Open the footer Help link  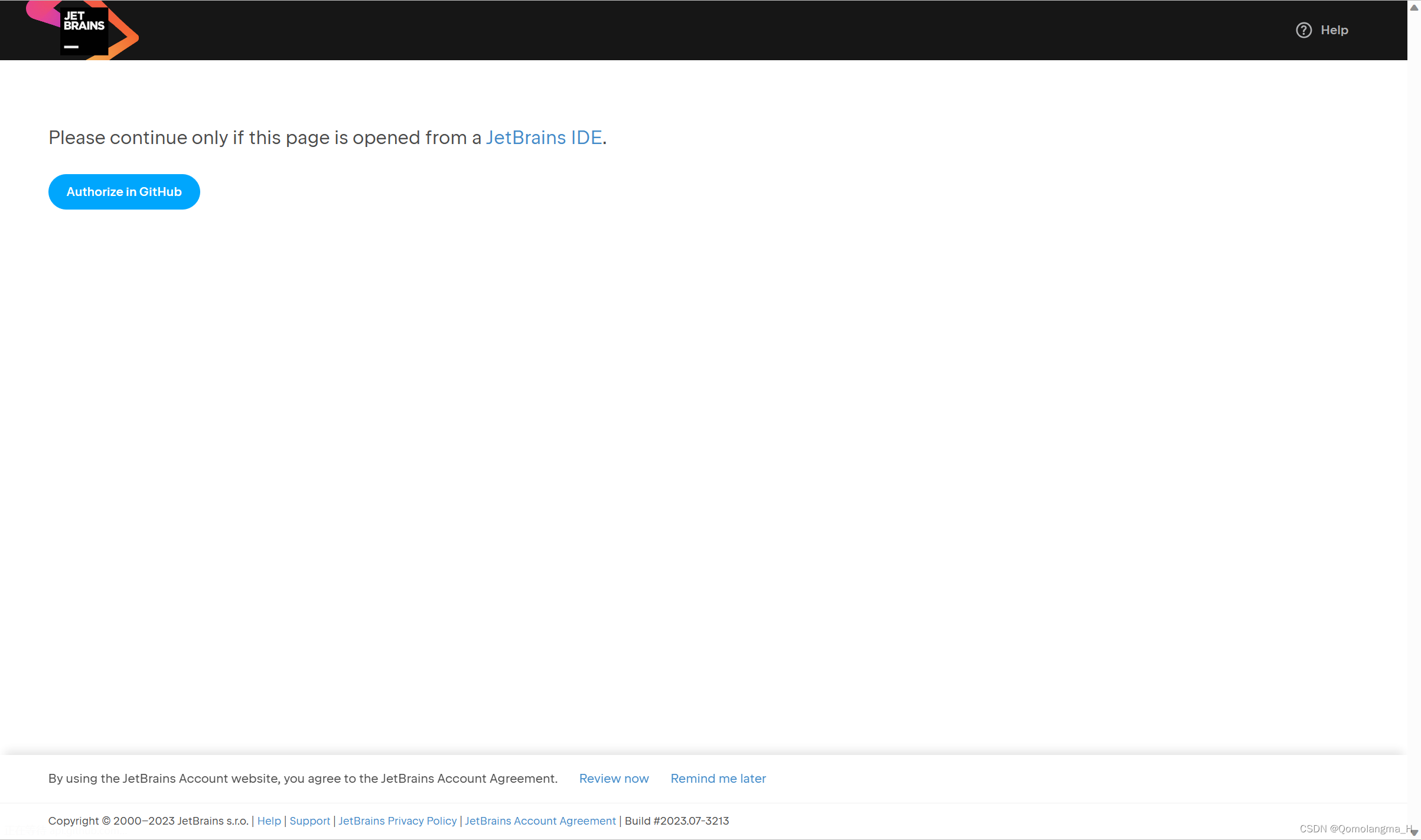pos(269,821)
